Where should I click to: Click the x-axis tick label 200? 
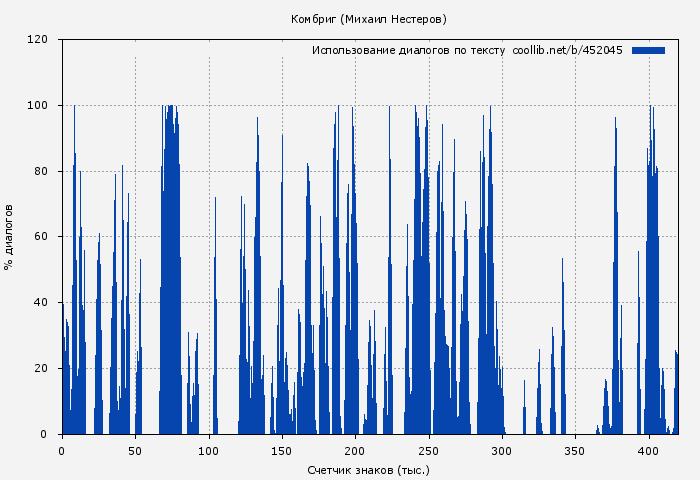point(355,451)
